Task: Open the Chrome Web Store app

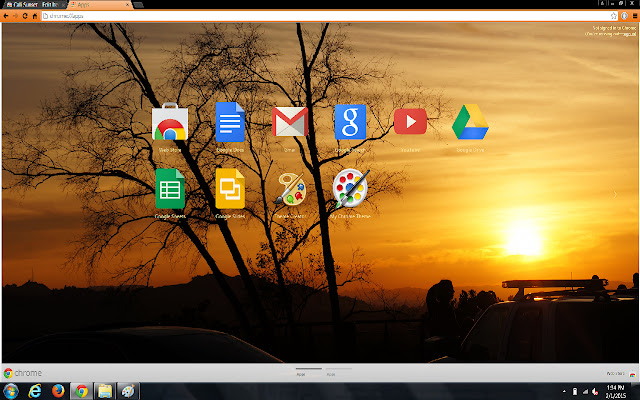Action: (170, 122)
